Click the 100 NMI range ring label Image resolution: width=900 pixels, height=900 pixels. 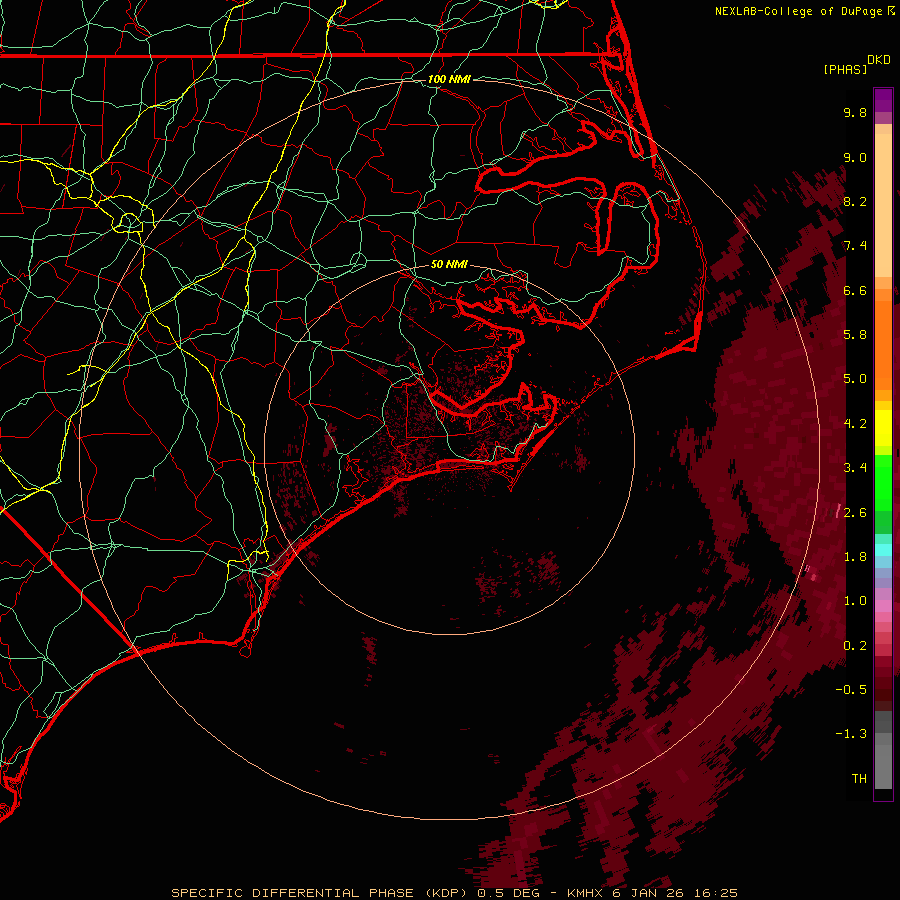click(x=449, y=79)
